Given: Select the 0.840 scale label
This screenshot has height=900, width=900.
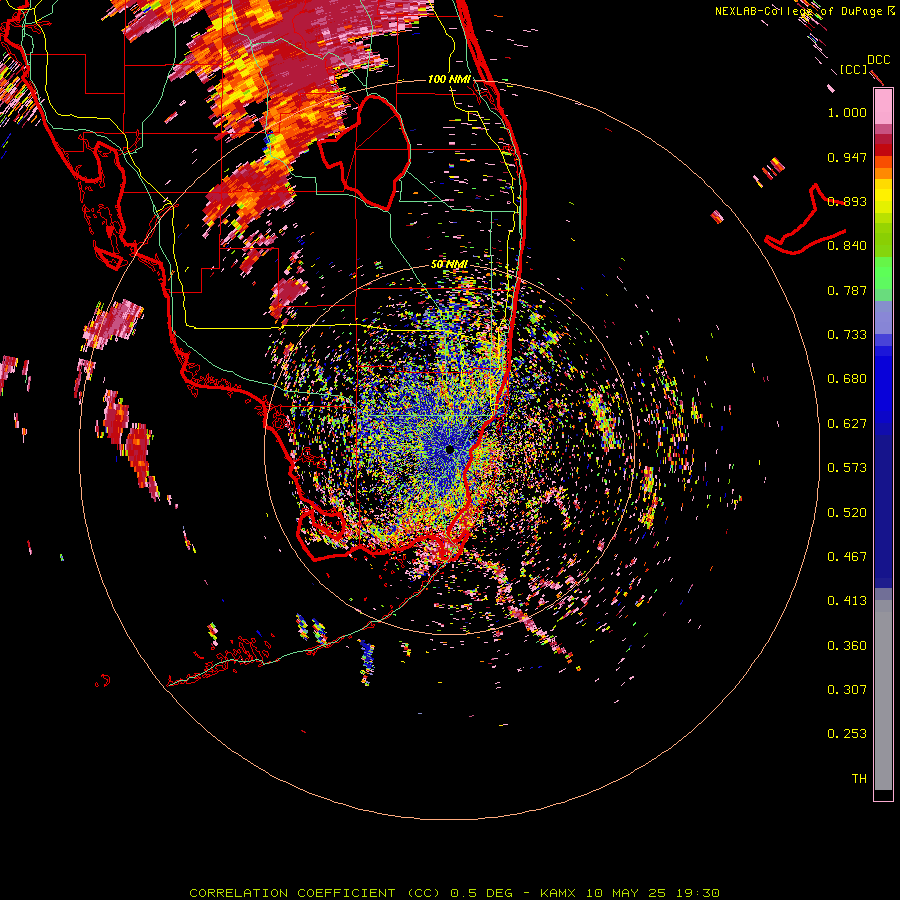Looking at the screenshot, I should tap(847, 246).
